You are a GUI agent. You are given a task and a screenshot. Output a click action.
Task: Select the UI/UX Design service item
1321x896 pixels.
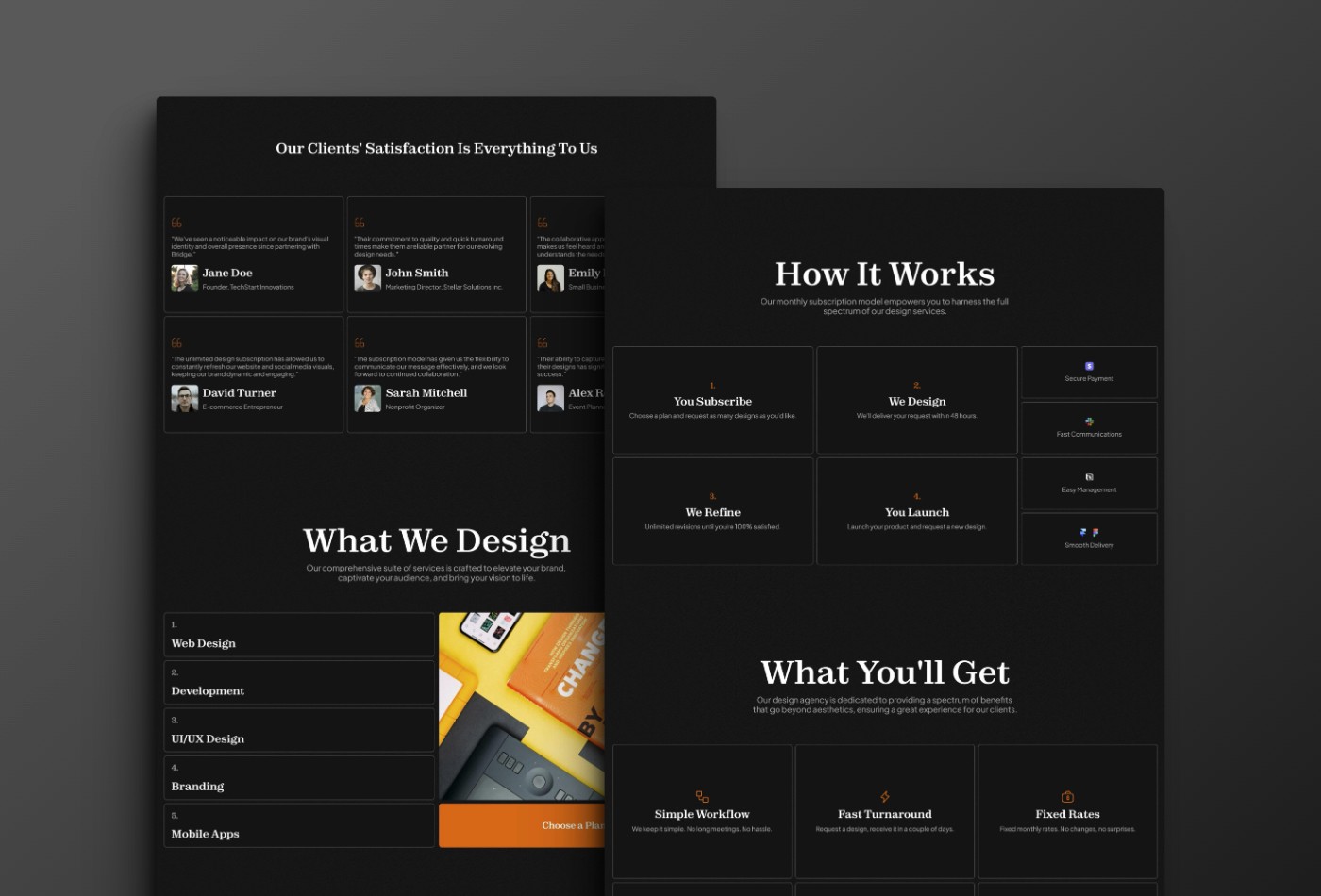point(299,729)
